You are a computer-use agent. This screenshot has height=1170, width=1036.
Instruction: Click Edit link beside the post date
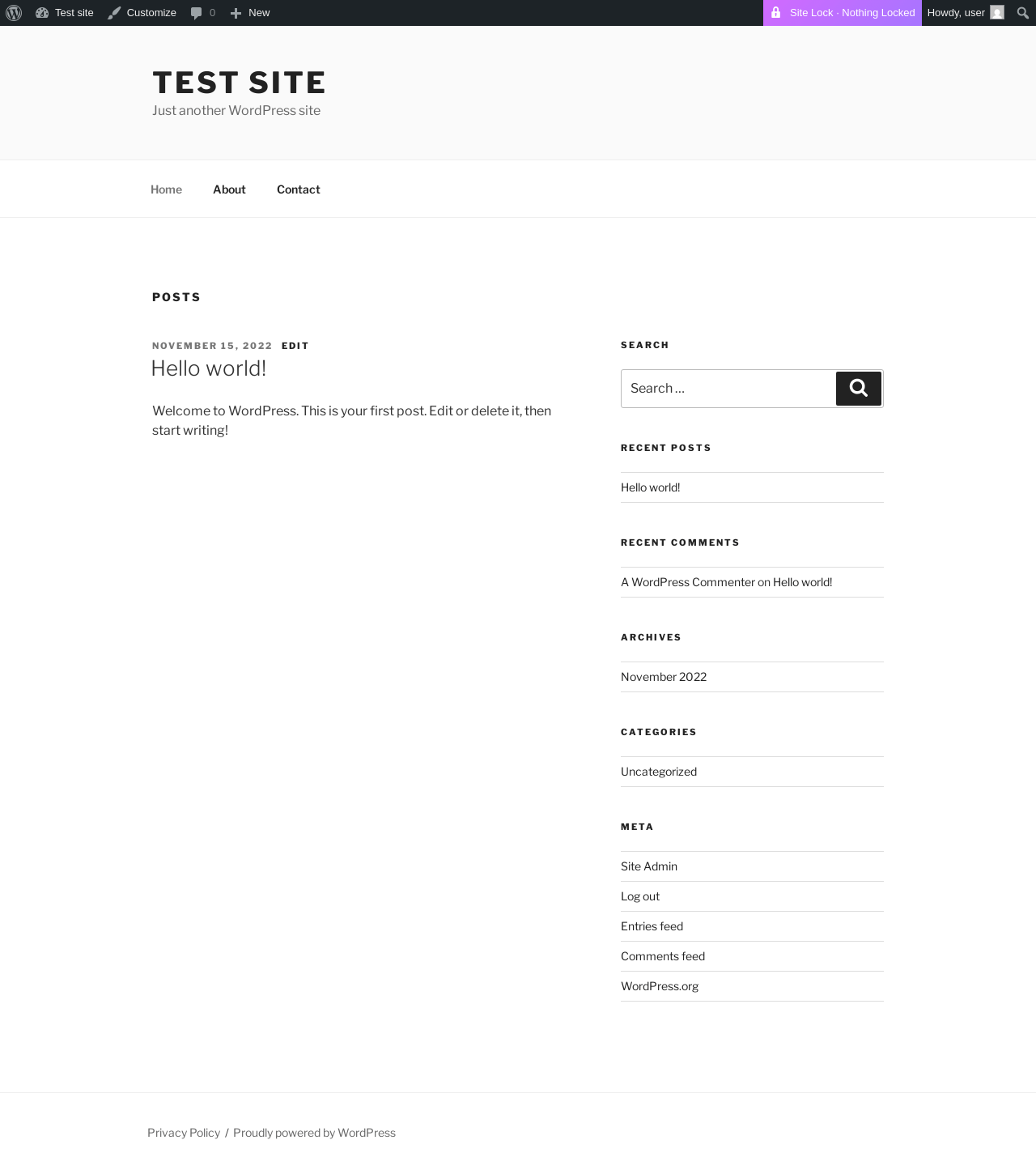pyautogui.click(x=295, y=346)
